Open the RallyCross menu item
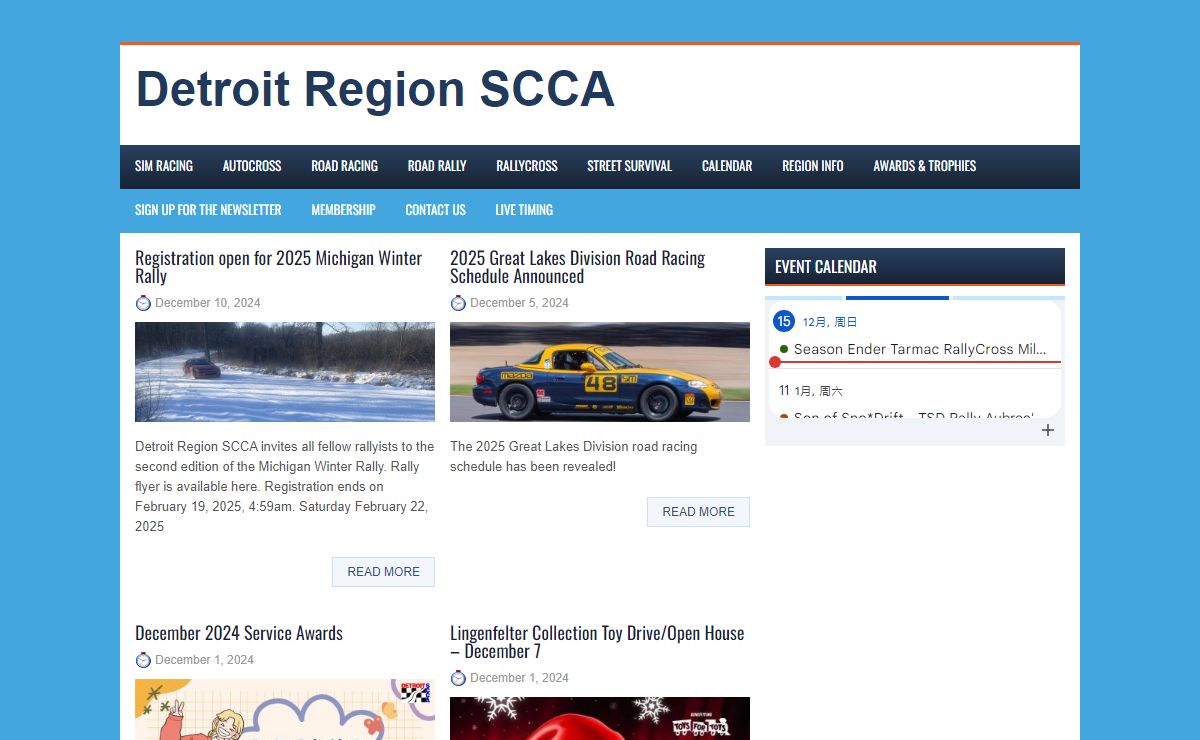1200x740 pixels. 527,166
